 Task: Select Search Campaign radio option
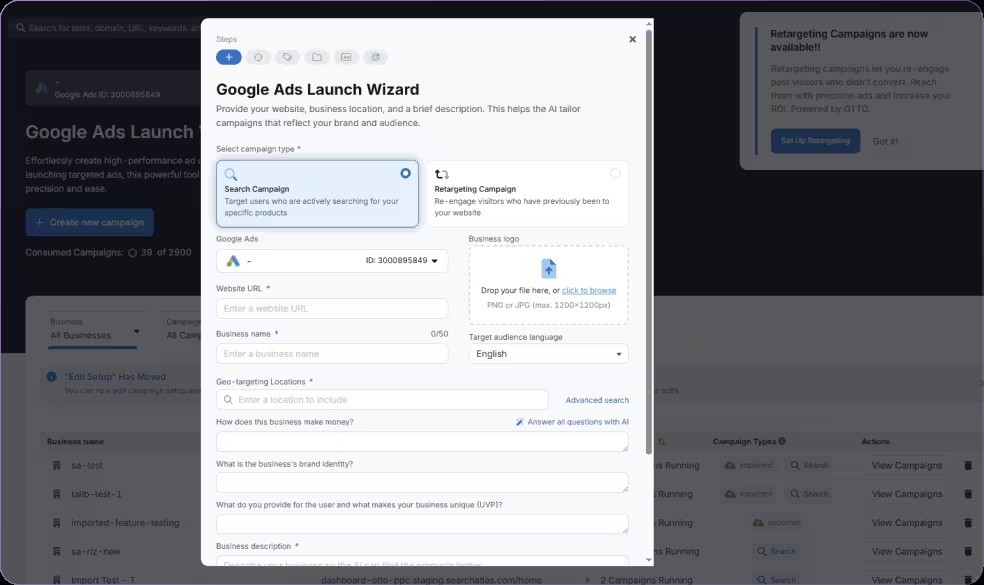pos(405,173)
